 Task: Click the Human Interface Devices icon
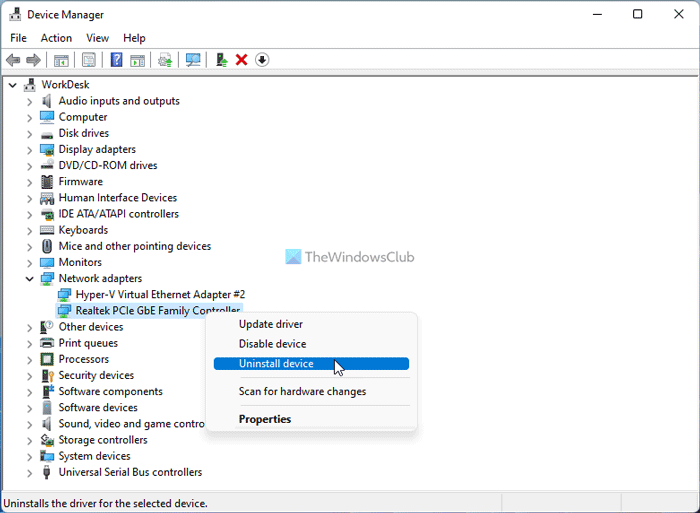(x=47, y=198)
